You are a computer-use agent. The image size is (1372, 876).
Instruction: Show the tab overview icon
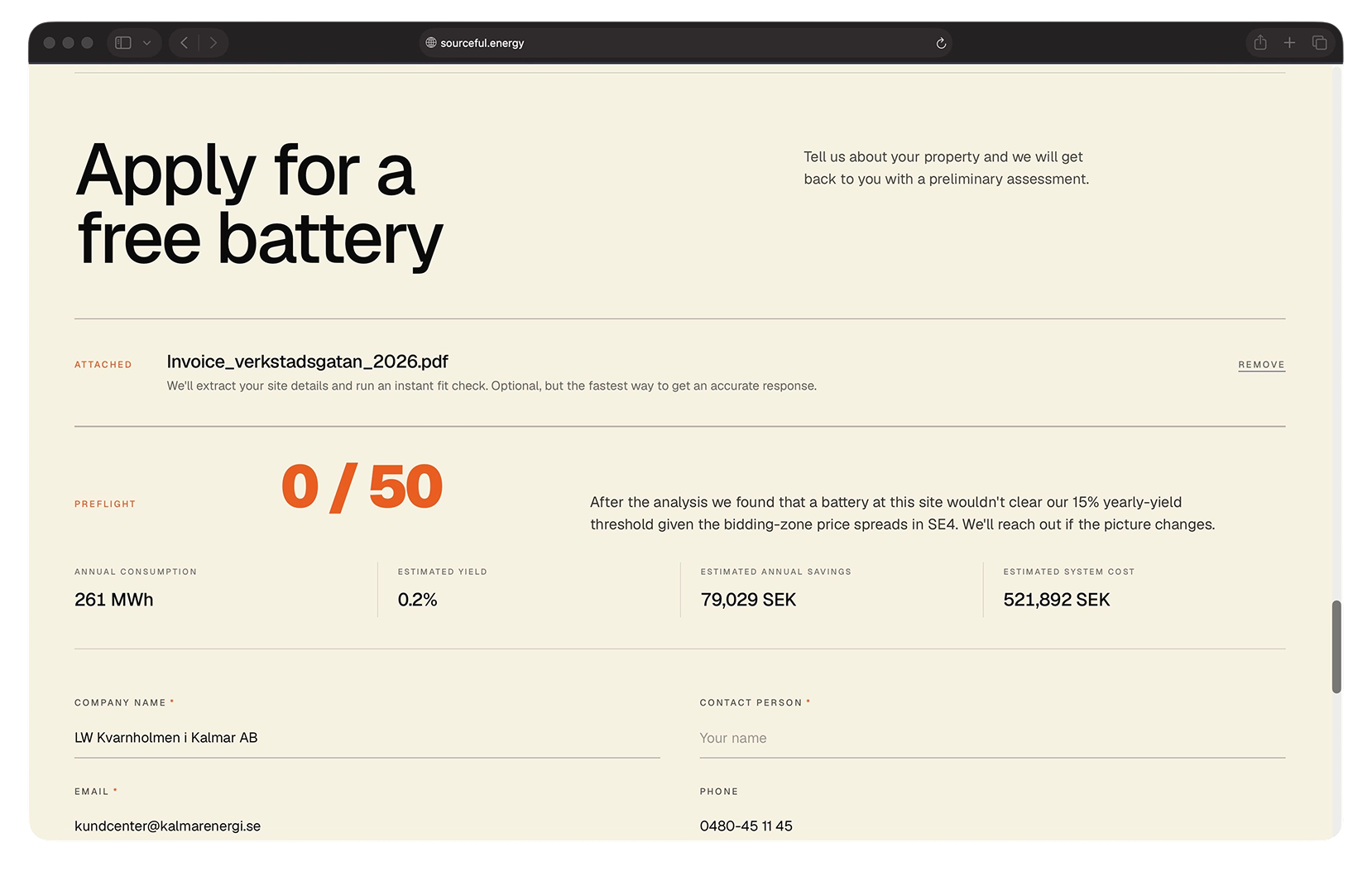point(1320,43)
